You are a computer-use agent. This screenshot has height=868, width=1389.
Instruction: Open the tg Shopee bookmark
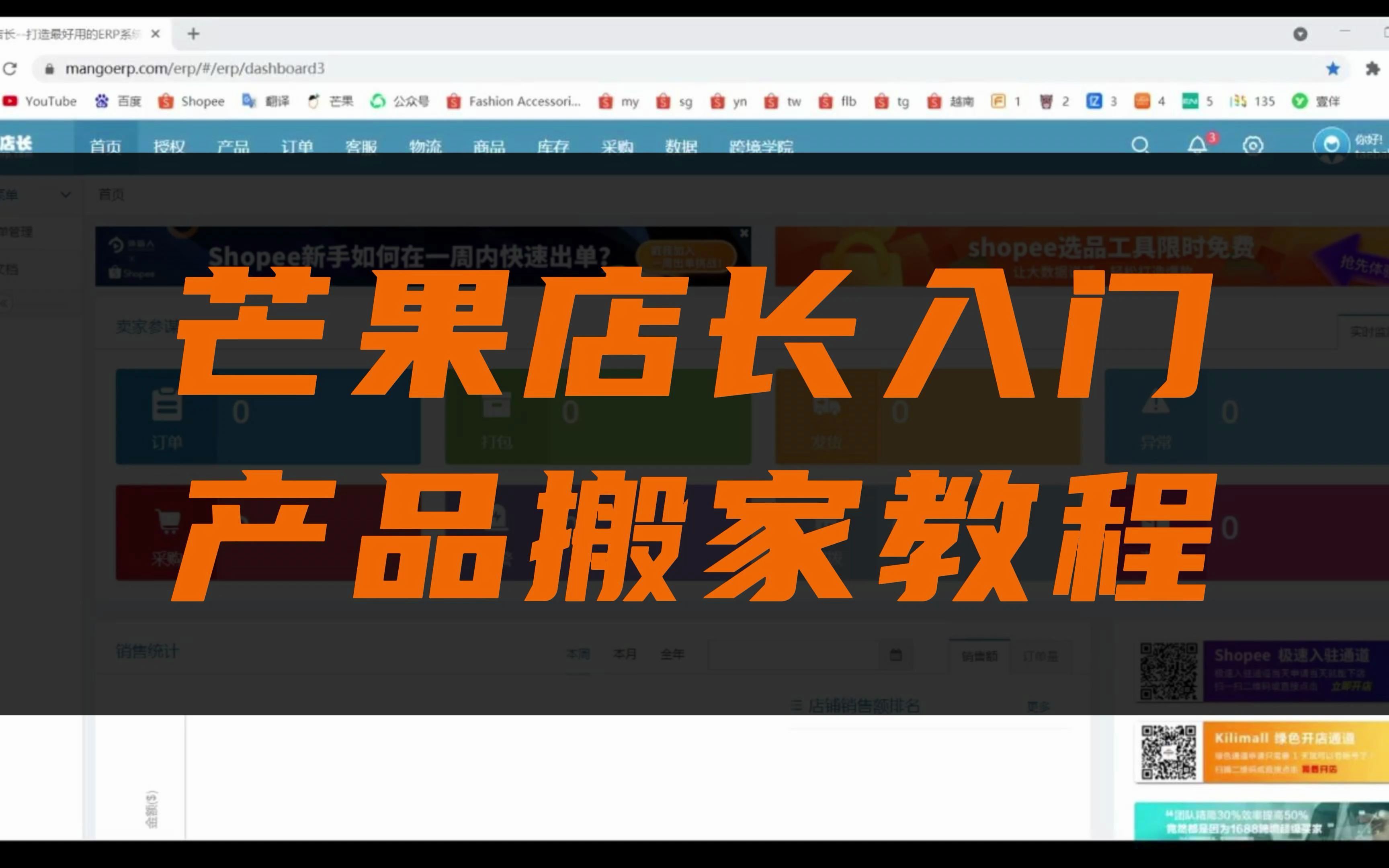[x=892, y=102]
